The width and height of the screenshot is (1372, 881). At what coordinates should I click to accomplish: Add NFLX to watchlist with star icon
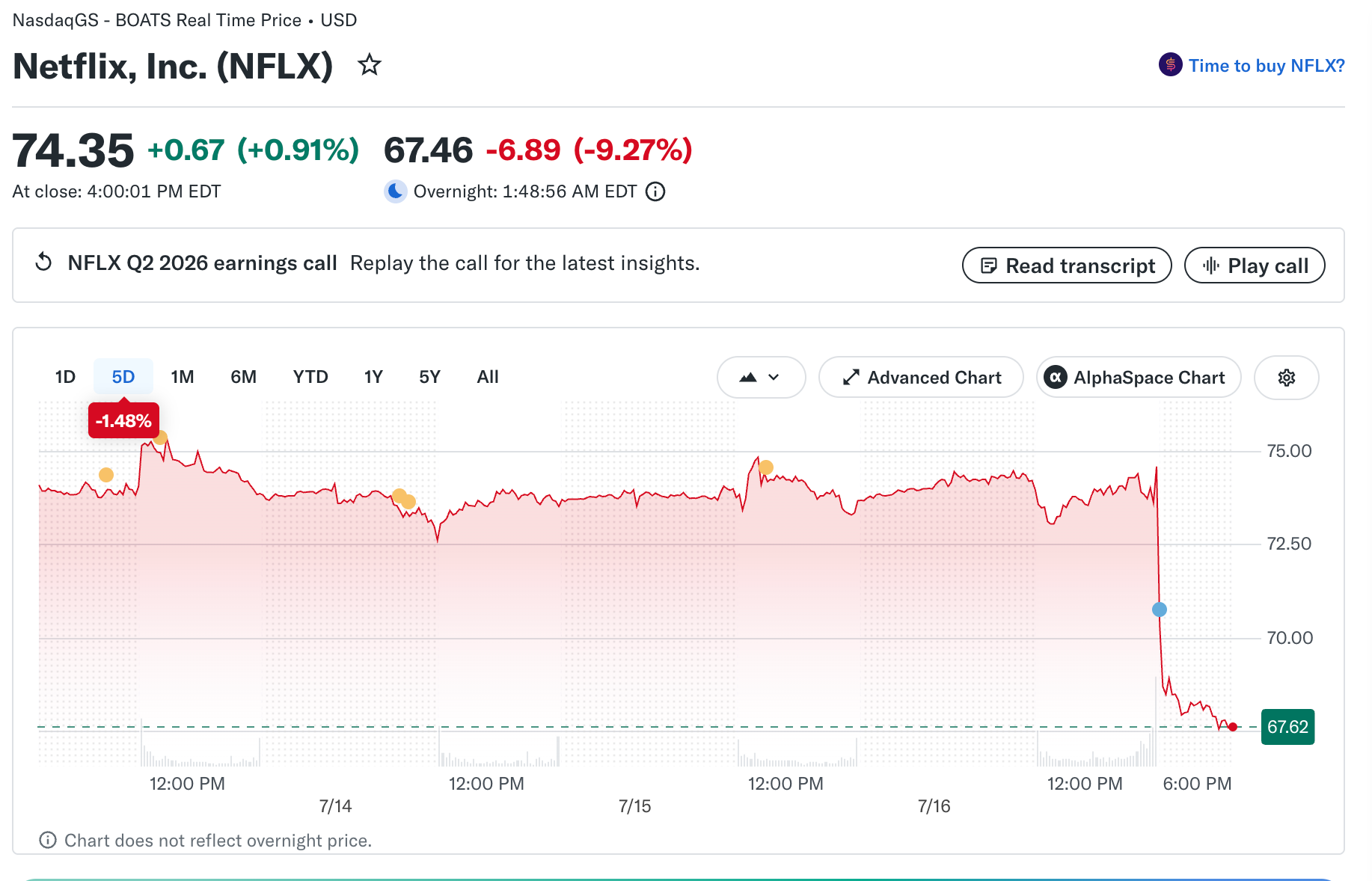370,65
